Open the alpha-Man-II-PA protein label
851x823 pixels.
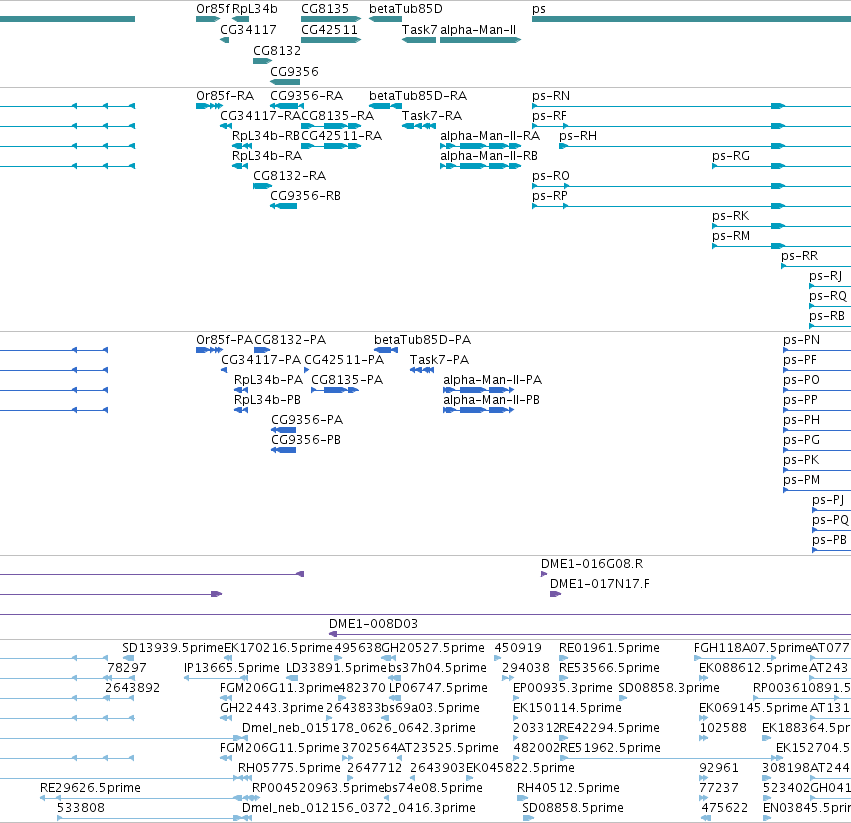pos(492,380)
